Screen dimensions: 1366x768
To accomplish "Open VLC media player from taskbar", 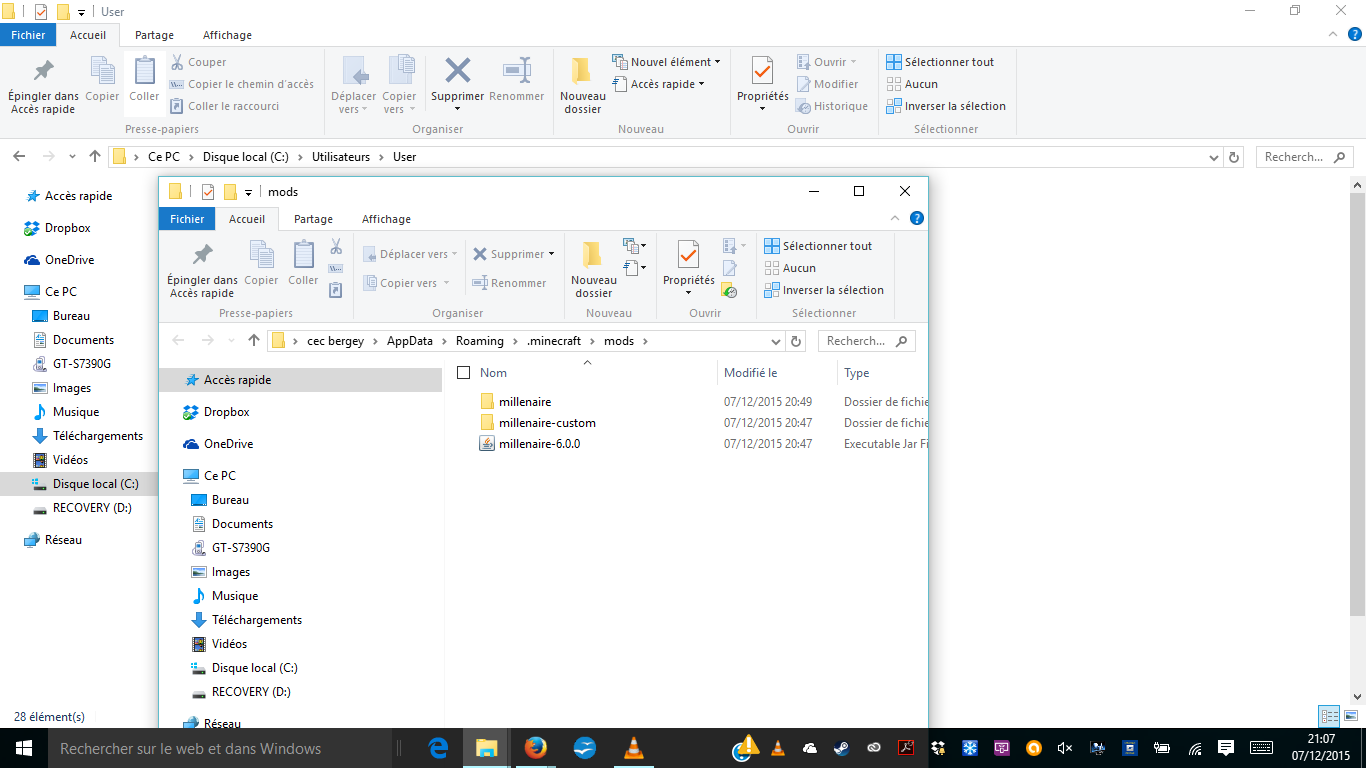I will click(x=633, y=748).
